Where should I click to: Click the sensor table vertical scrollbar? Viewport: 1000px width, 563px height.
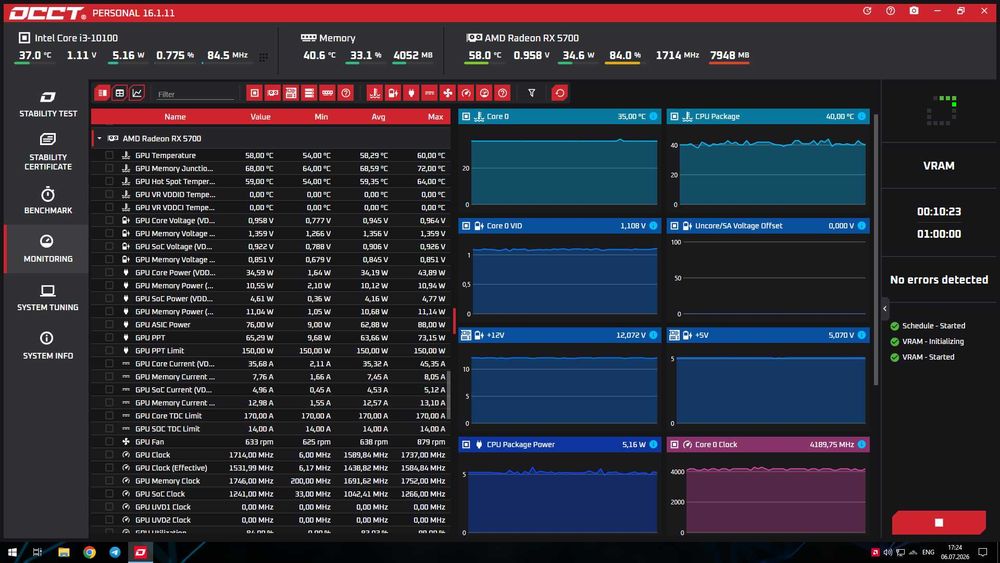[448, 395]
